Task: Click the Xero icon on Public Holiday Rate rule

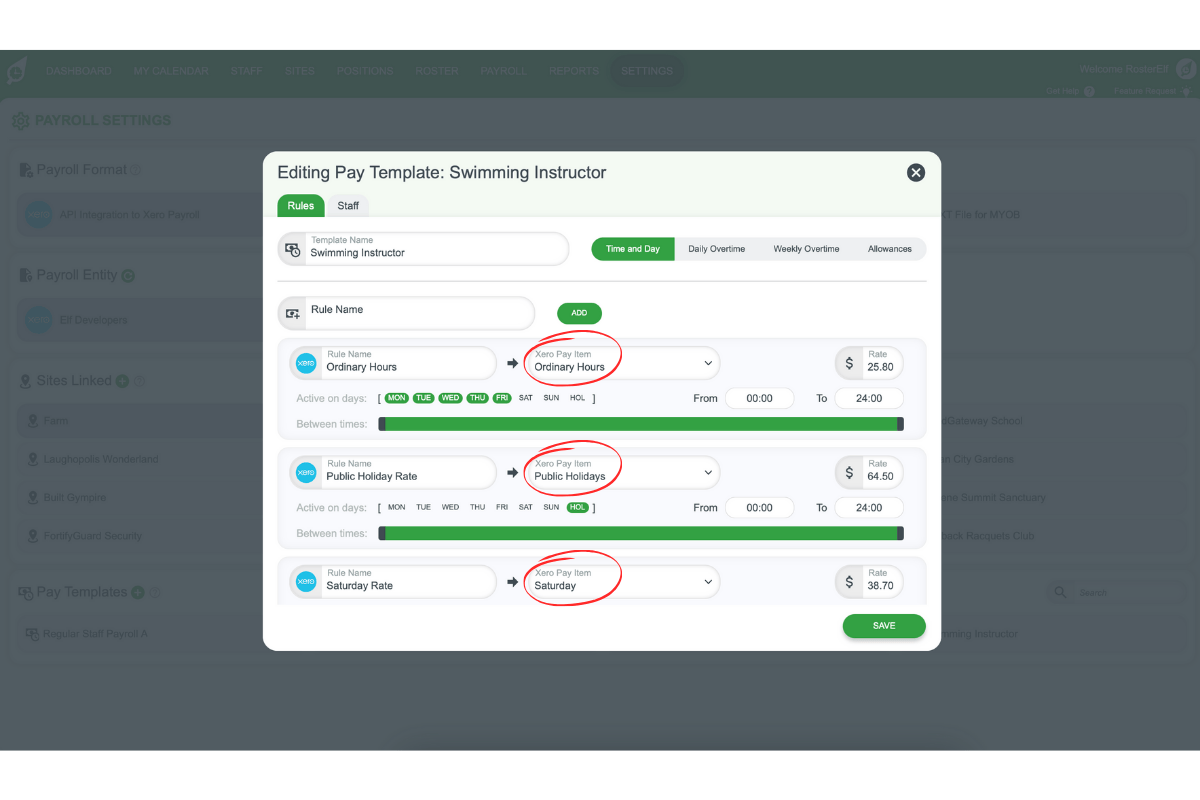Action: click(x=306, y=472)
